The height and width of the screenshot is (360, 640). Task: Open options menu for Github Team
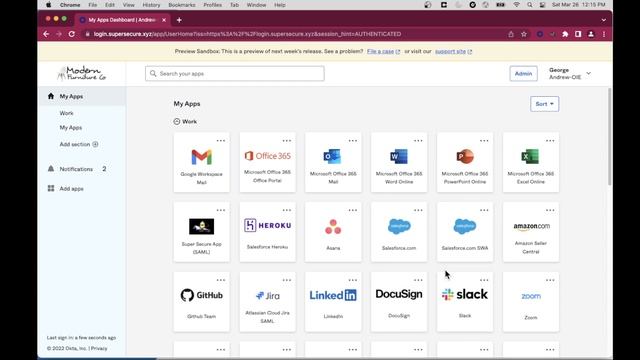click(221, 280)
